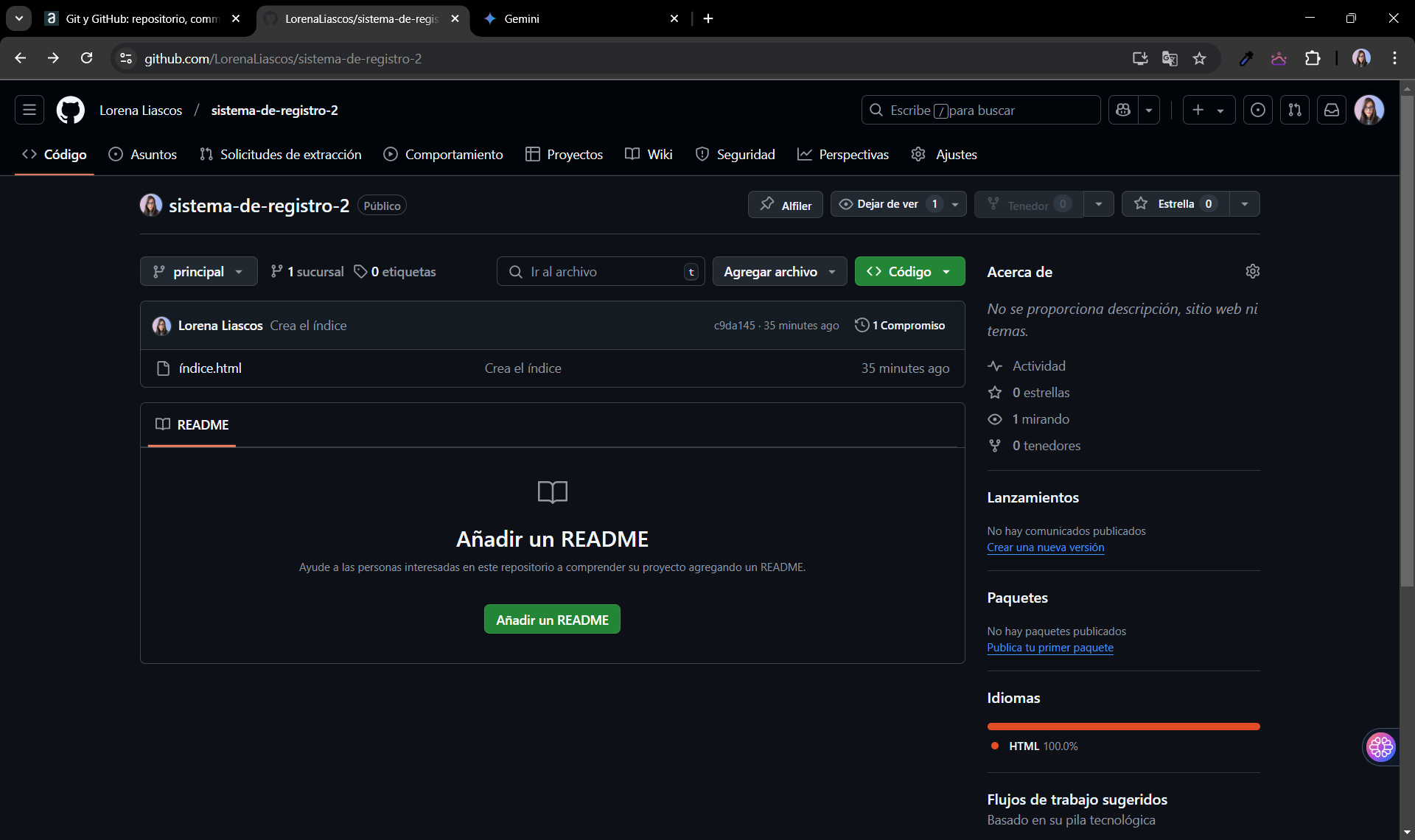Viewport: 1415px width, 840px height.
Task: Open the índice.html file
Action: pos(210,368)
